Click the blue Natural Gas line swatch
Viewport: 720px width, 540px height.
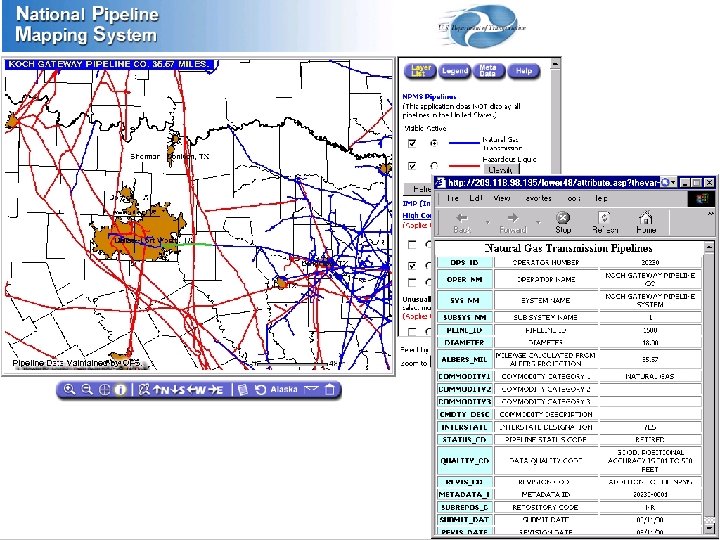click(x=464, y=143)
